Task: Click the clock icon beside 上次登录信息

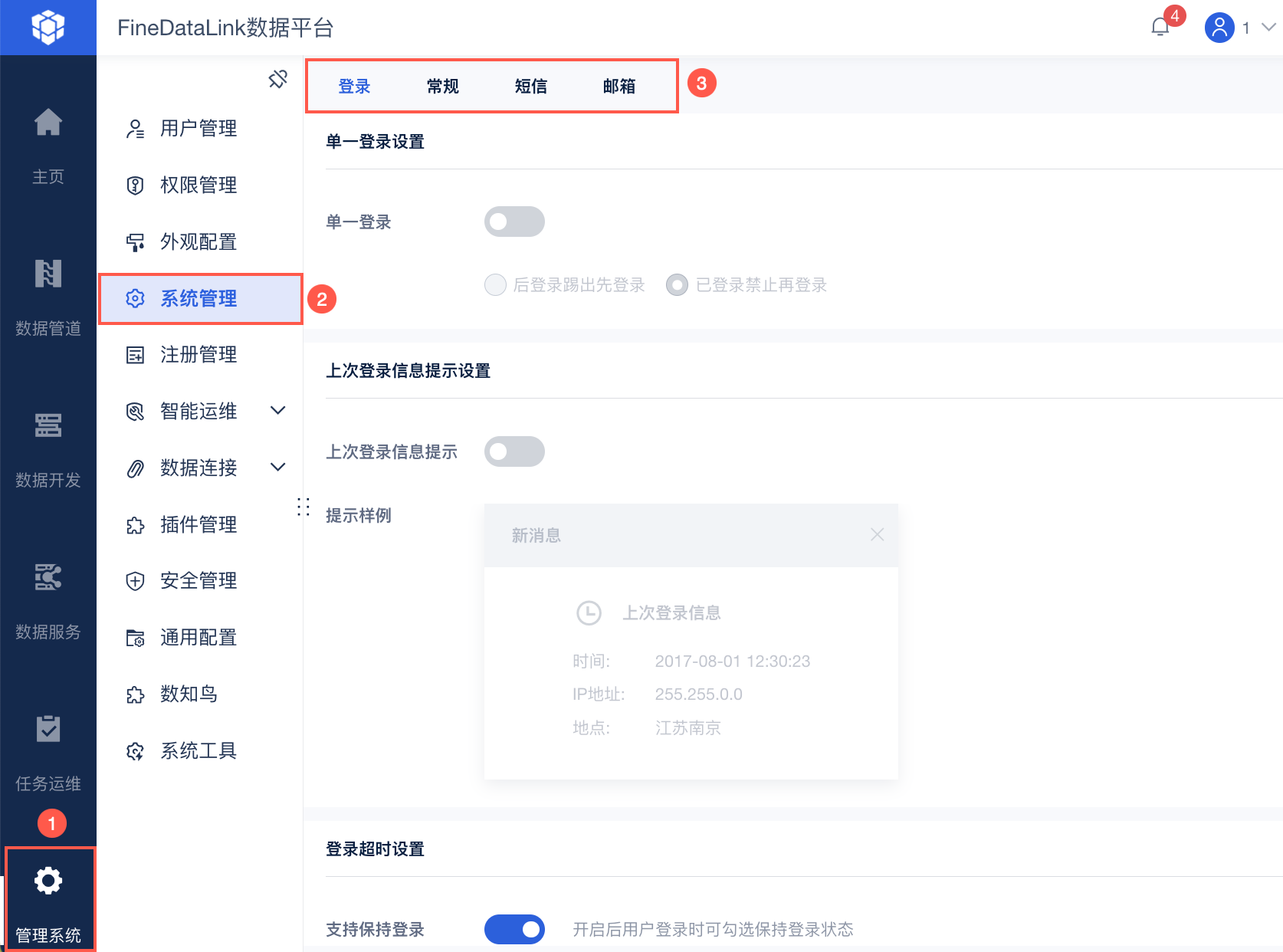Action: [589, 612]
